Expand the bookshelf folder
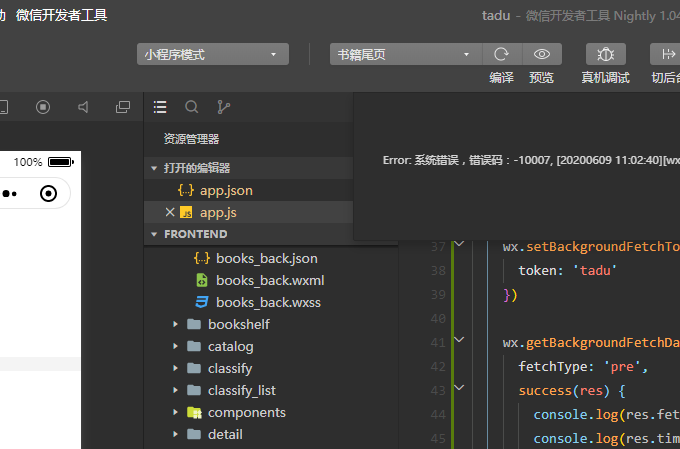Image resolution: width=680 pixels, height=449 pixels. pos(175,324)
